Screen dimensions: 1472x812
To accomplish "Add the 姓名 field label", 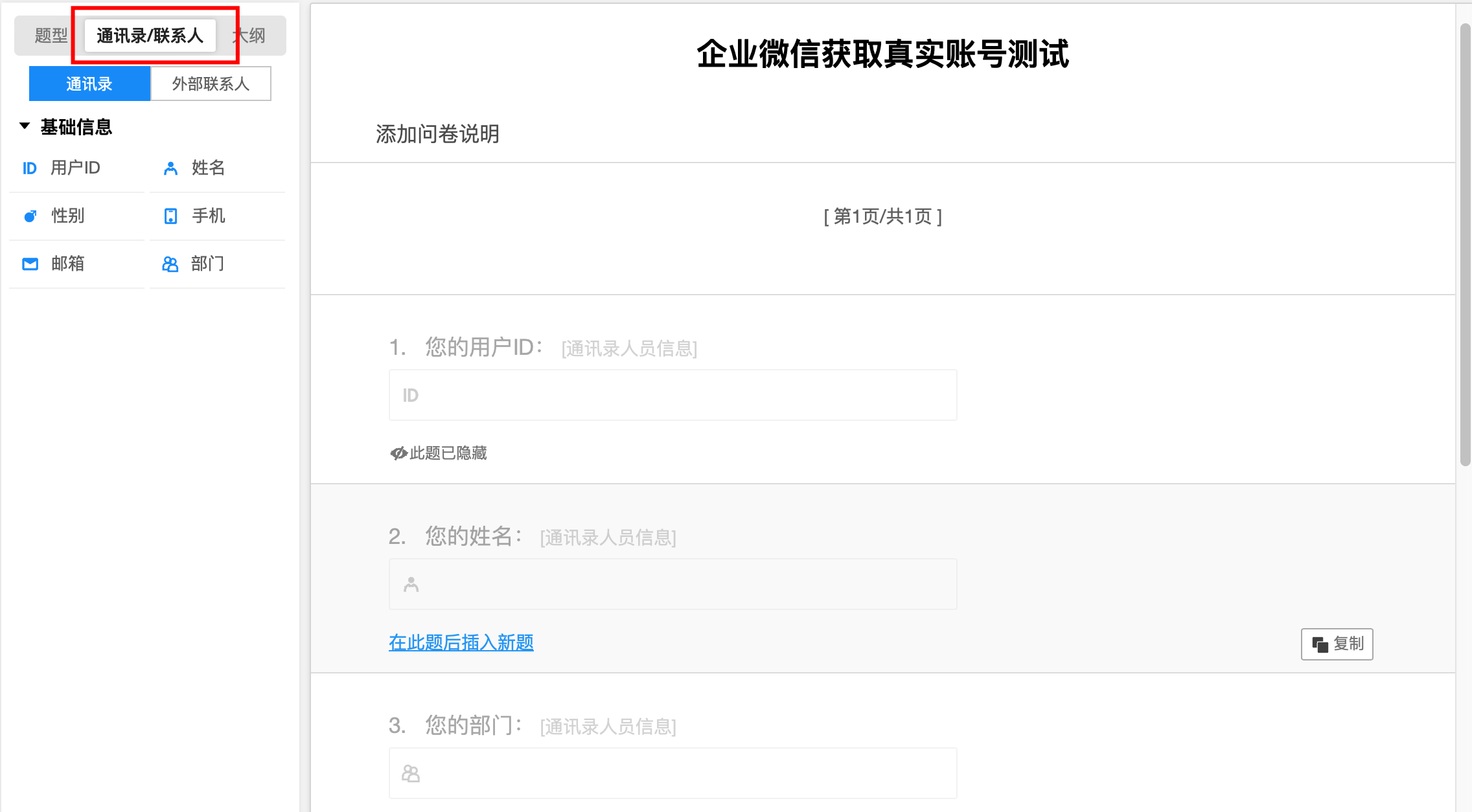I will (208, 168).
